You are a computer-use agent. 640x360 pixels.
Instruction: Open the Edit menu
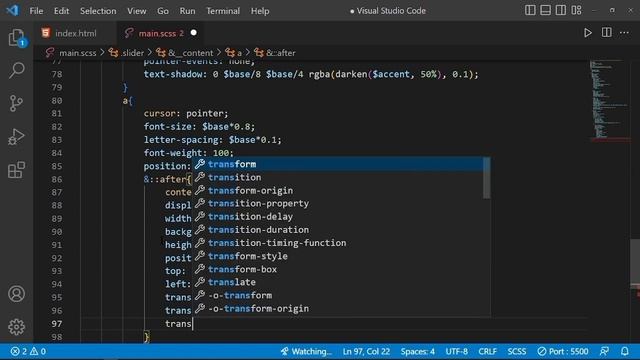tap(61, 11)
